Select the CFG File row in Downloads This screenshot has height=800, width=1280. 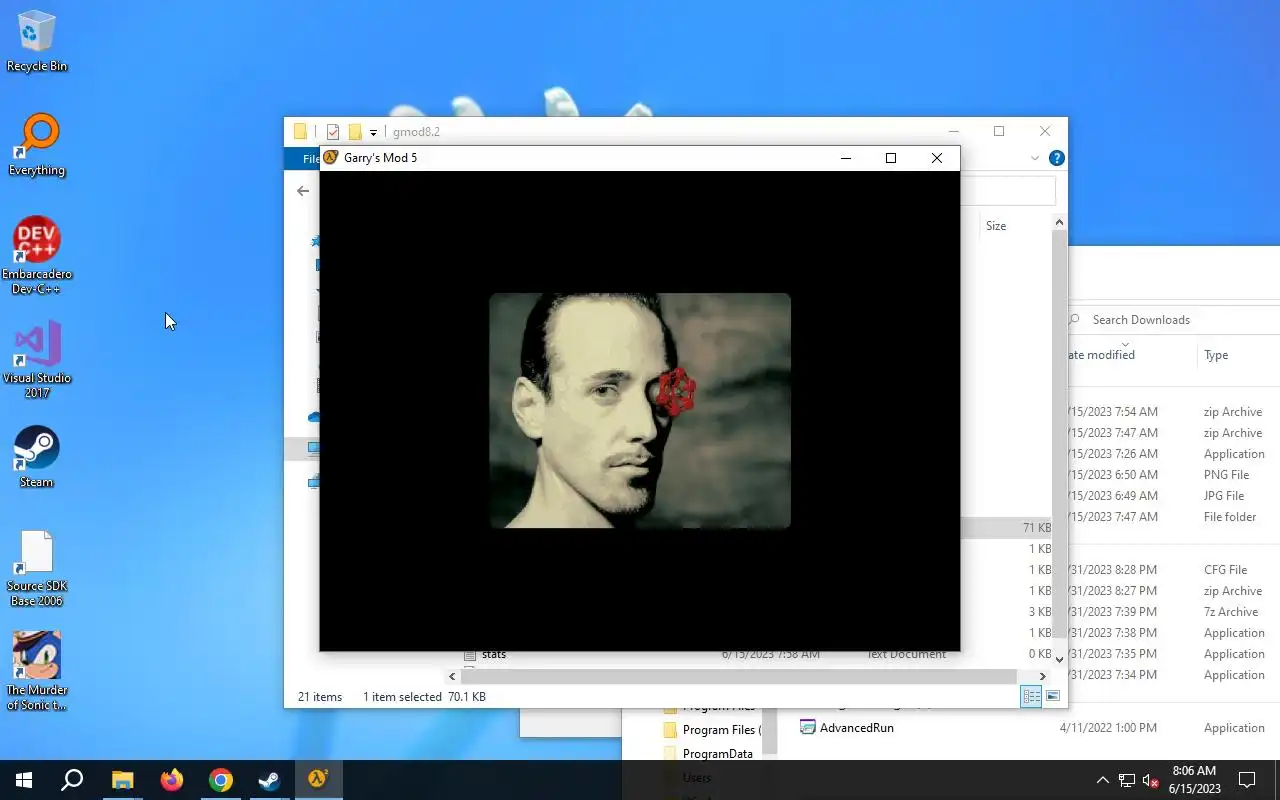[1173, 570]
